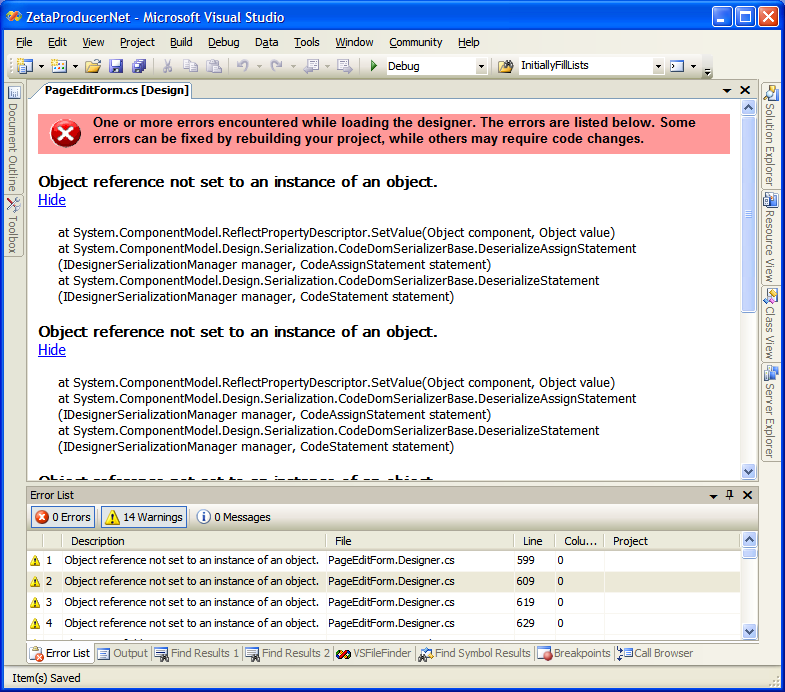
Task: Toggle the 14 Warnings filter button
Action: [x=144, y=517]
